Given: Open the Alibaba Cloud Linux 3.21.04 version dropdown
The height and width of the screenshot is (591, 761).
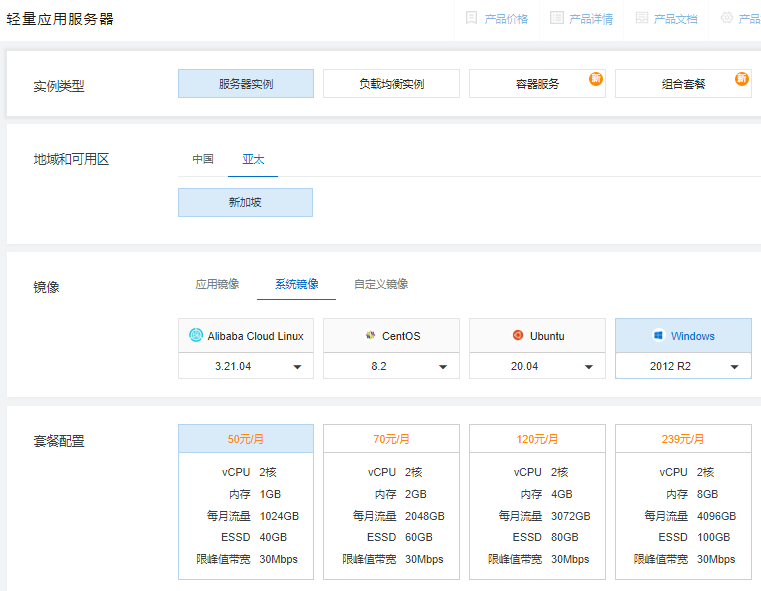Looking at the screenshot, I should [246, 366].
